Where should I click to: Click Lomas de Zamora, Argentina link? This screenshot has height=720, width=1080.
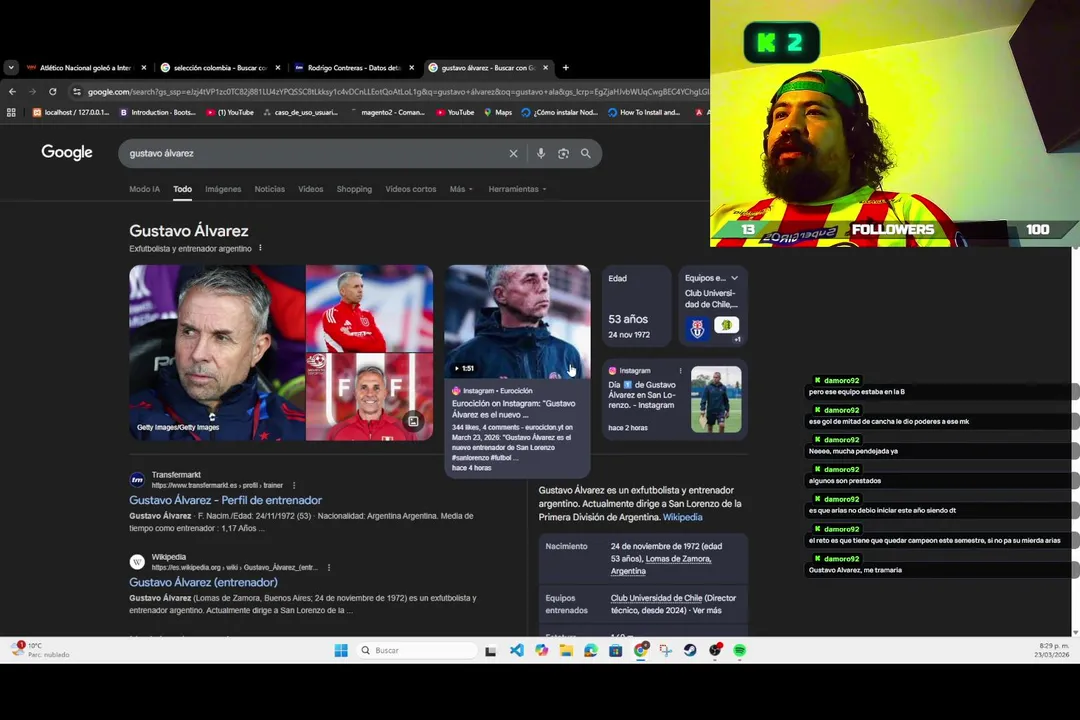click(661, 565)
